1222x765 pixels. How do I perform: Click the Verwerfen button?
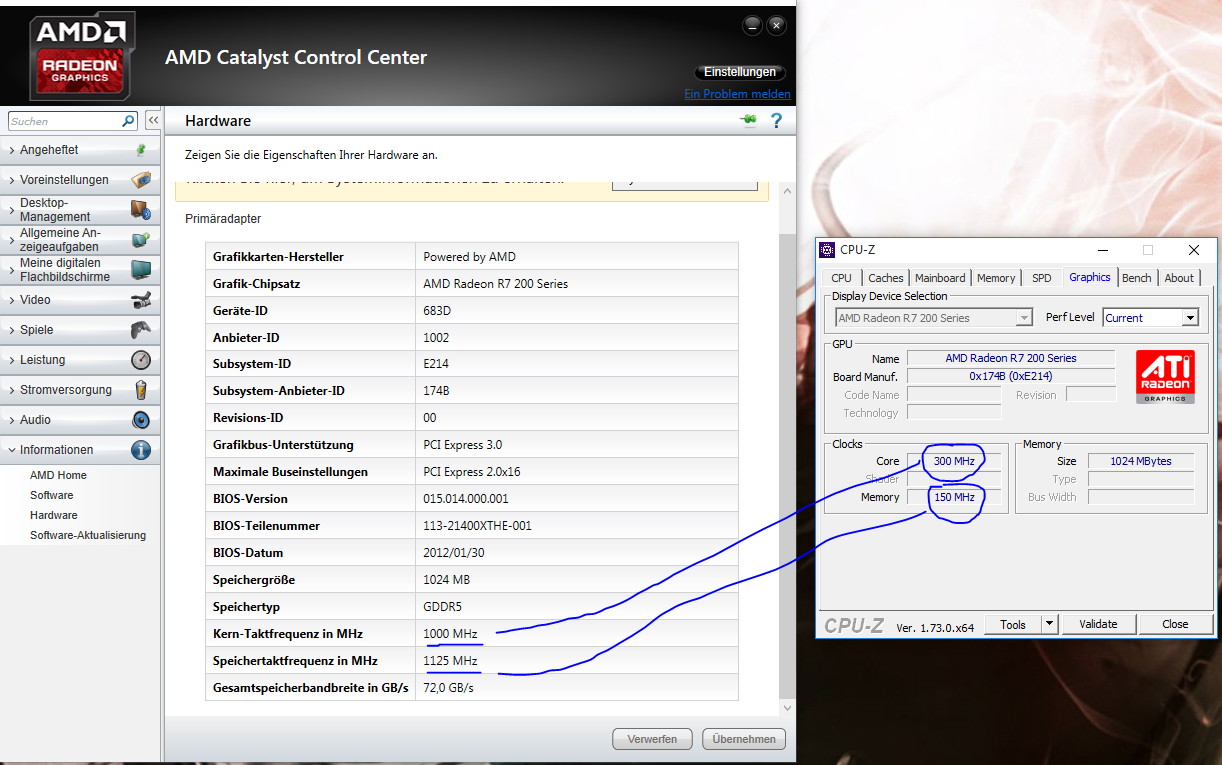[653, 739]
